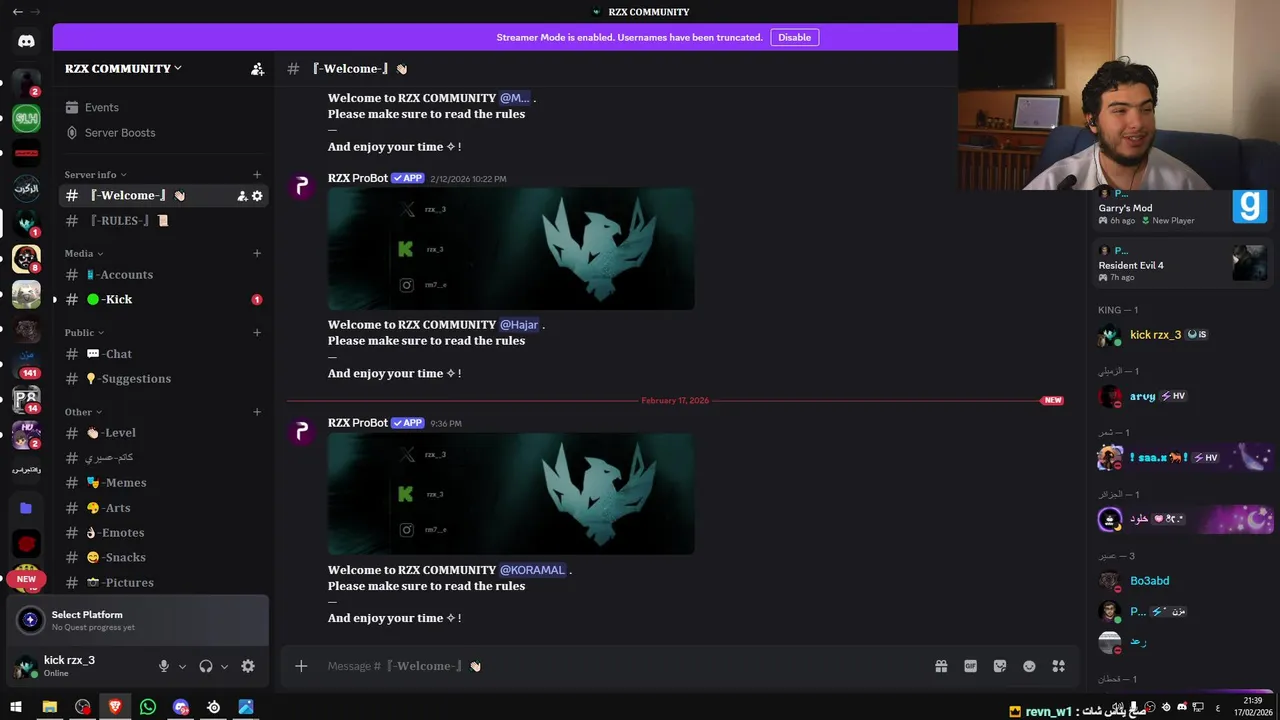Image resolution: width=1280 pixels, height=720 pixels.
Task: Add channel to Media category
Action: click(257, 254)
